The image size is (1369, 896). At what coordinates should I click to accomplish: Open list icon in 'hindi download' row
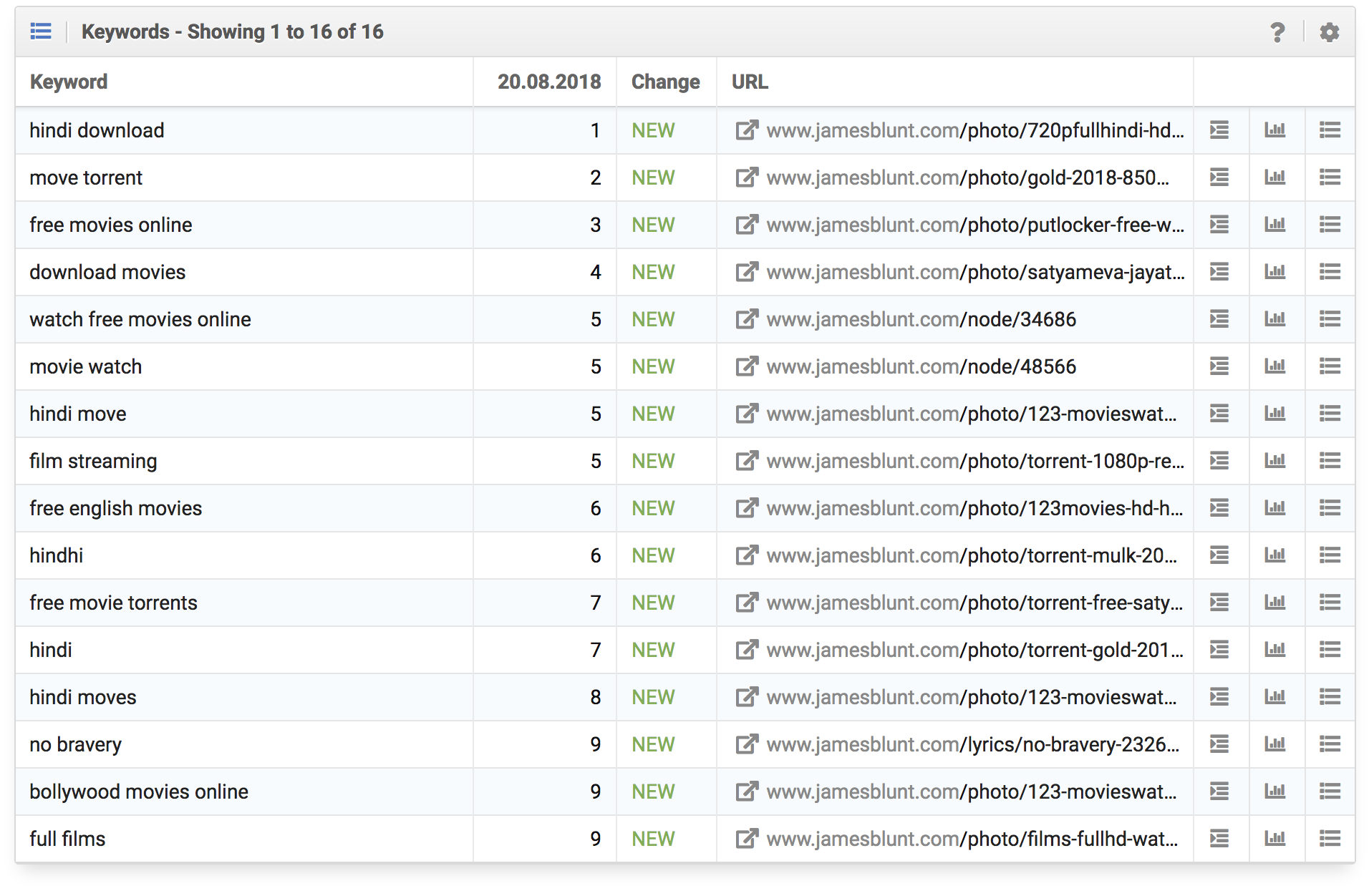[1330, 130]
